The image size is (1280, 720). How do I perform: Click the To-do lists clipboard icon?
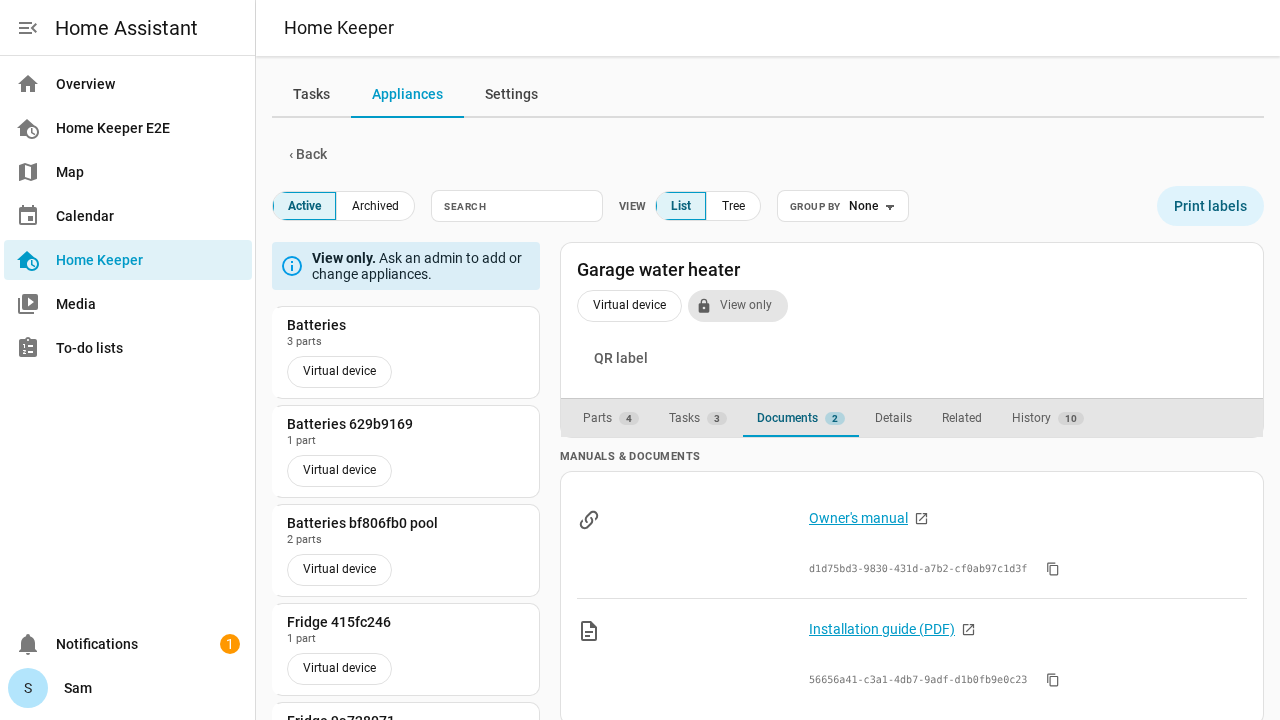click(x=28, y=348)
